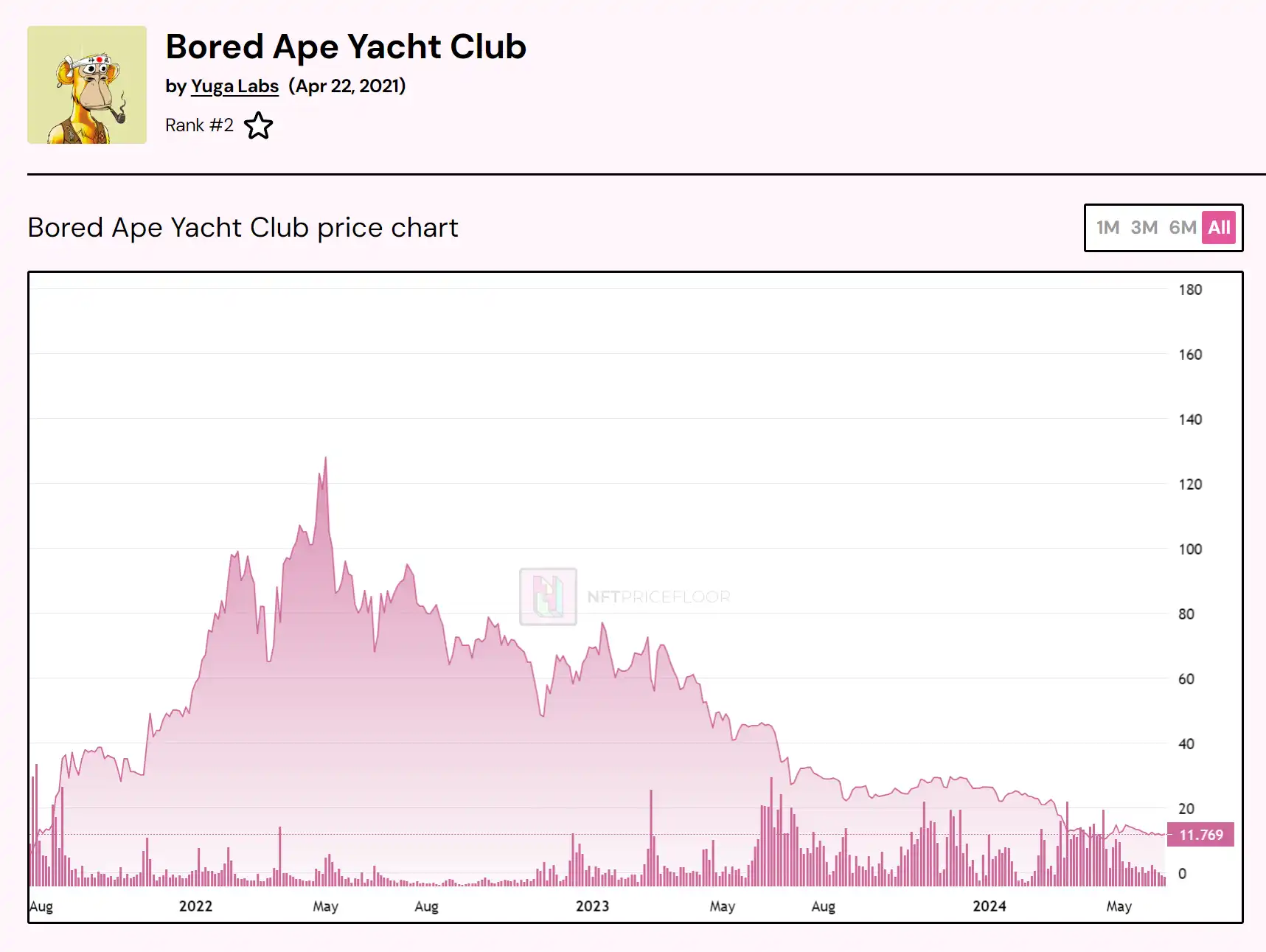Switch chart to 3M range
Viewport: 1266px width, 952px height.
1144,227
